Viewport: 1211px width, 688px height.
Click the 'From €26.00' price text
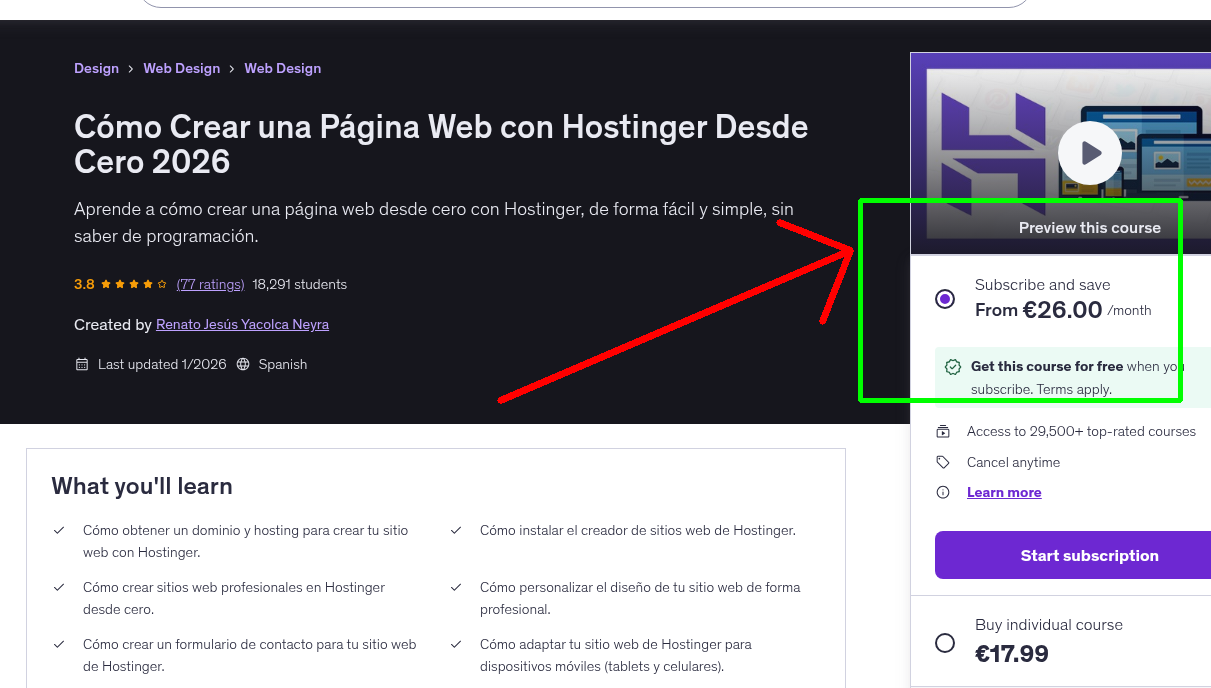(1038, 310)
